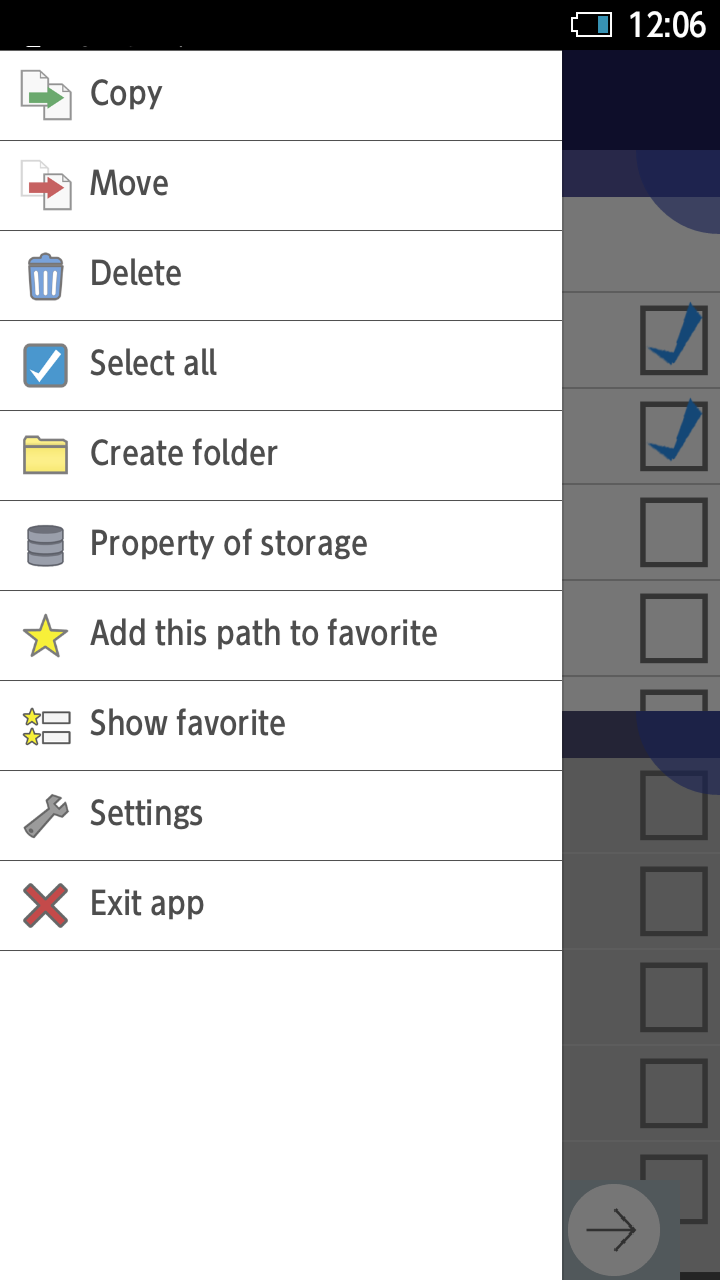Uncheck the first checked file checkbox

pyautogui.click(x=673, y=341)
